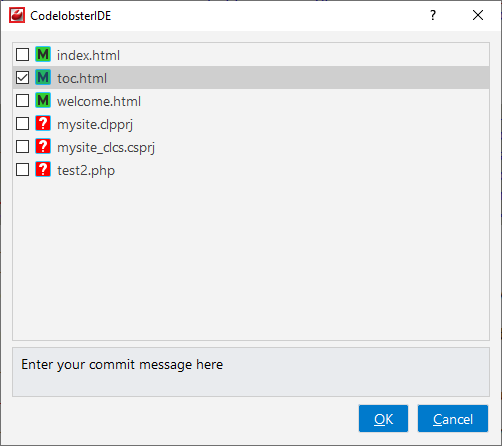Screen dimensions: 502x446
Task: Select the mysite_clcs.csprj checkbox
Action: [22, 146]
